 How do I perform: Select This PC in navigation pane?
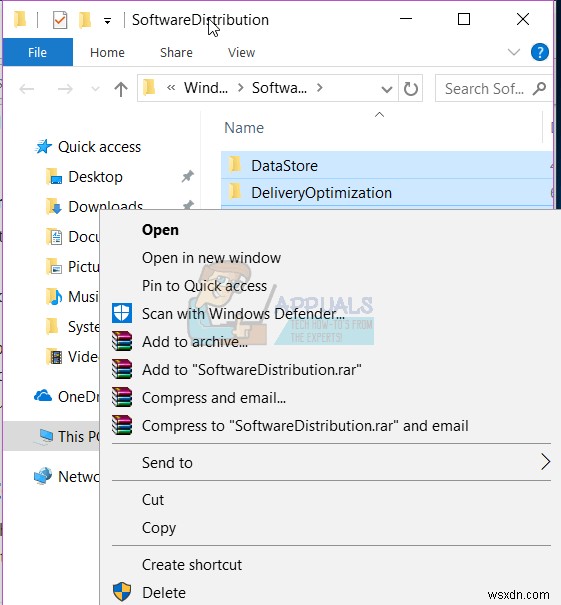(51, 436)
